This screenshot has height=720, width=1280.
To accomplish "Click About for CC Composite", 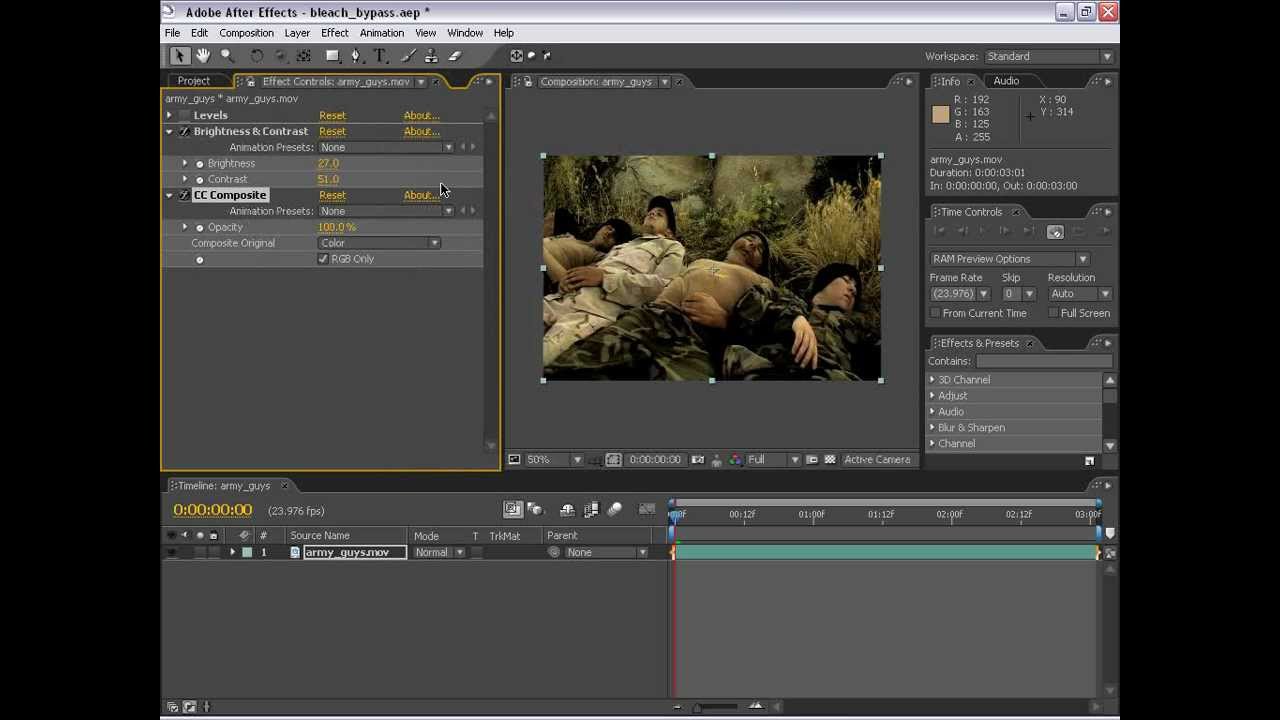I will click(x=421, y=195).
